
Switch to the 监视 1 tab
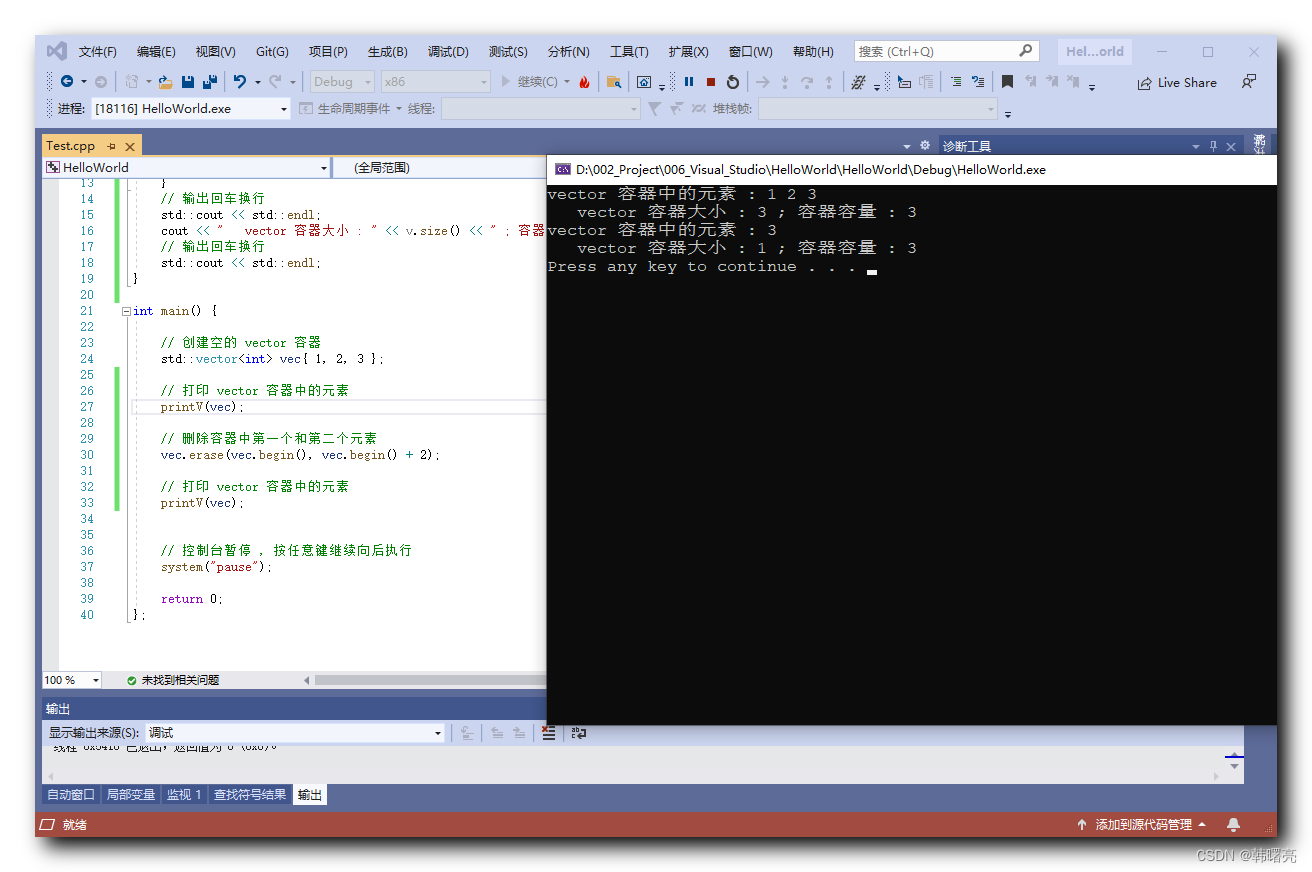pos(184,795)
